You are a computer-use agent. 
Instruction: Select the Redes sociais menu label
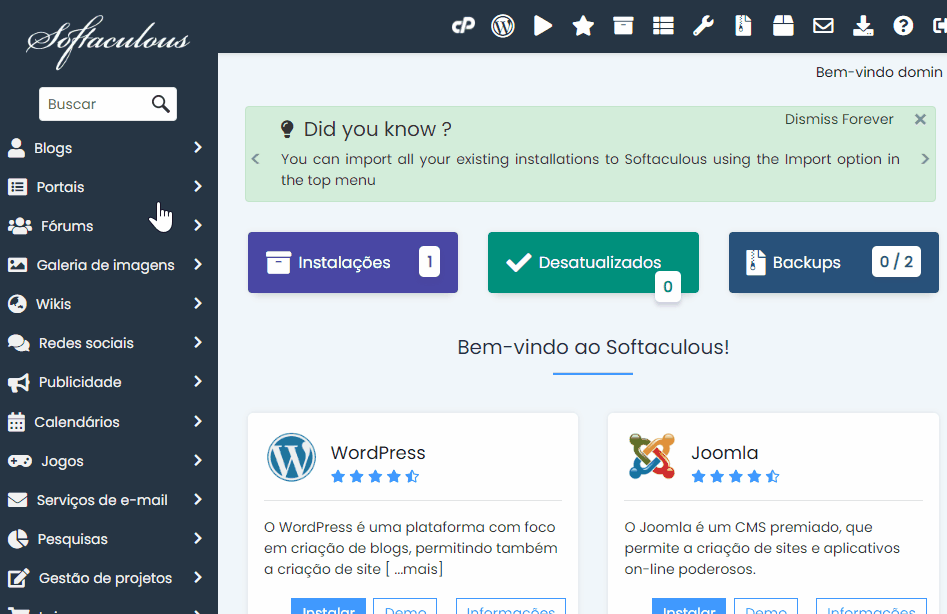point(86,343)
